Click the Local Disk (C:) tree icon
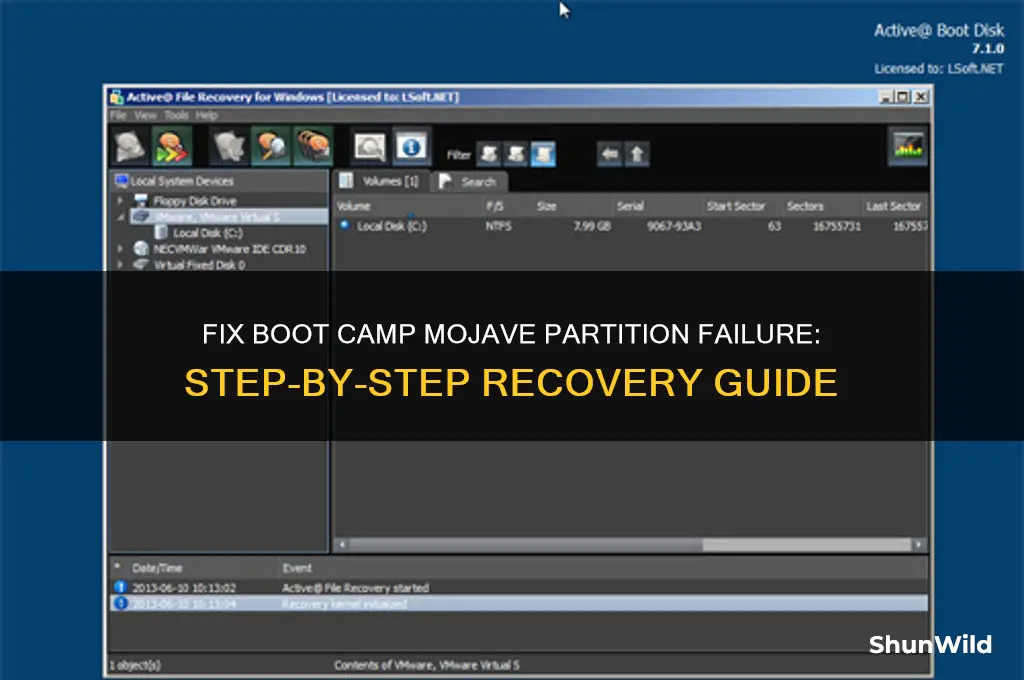 161,233
